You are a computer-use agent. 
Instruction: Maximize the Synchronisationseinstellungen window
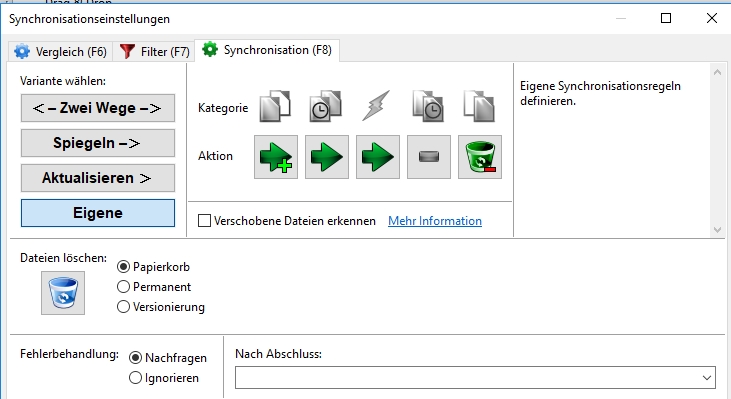(x=666, y=18)
